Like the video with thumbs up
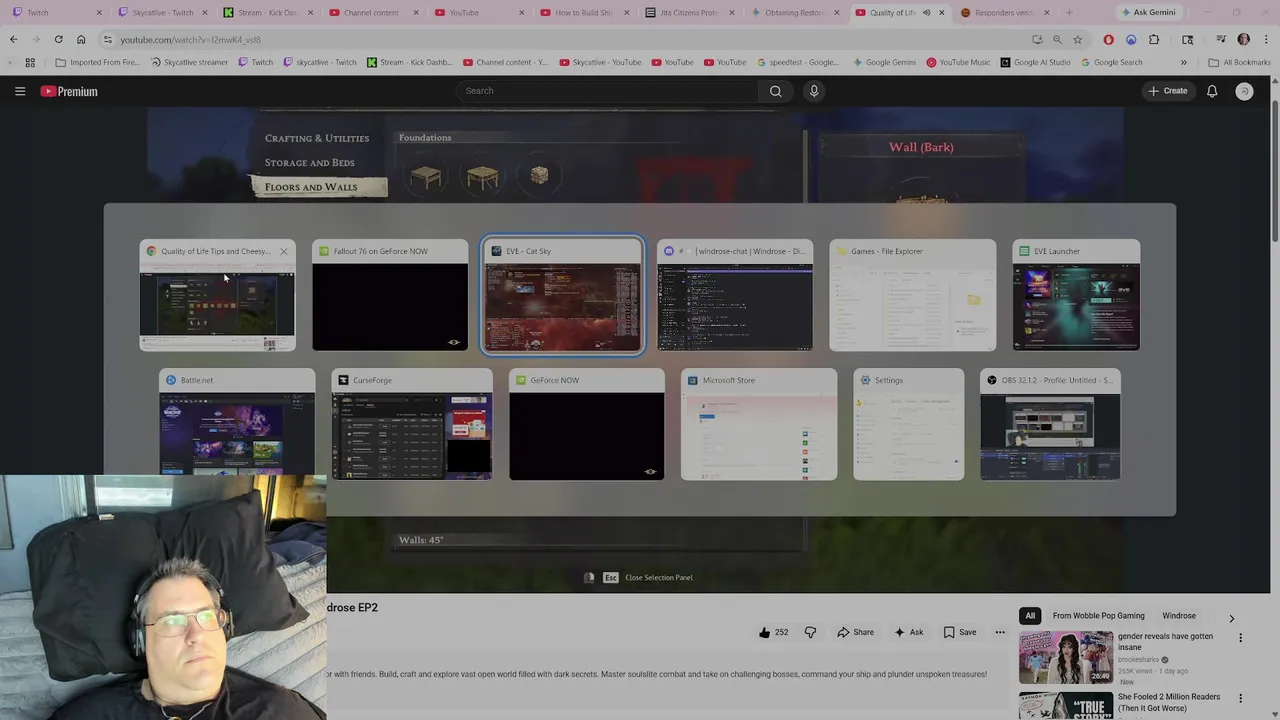 tap(773, 632)
